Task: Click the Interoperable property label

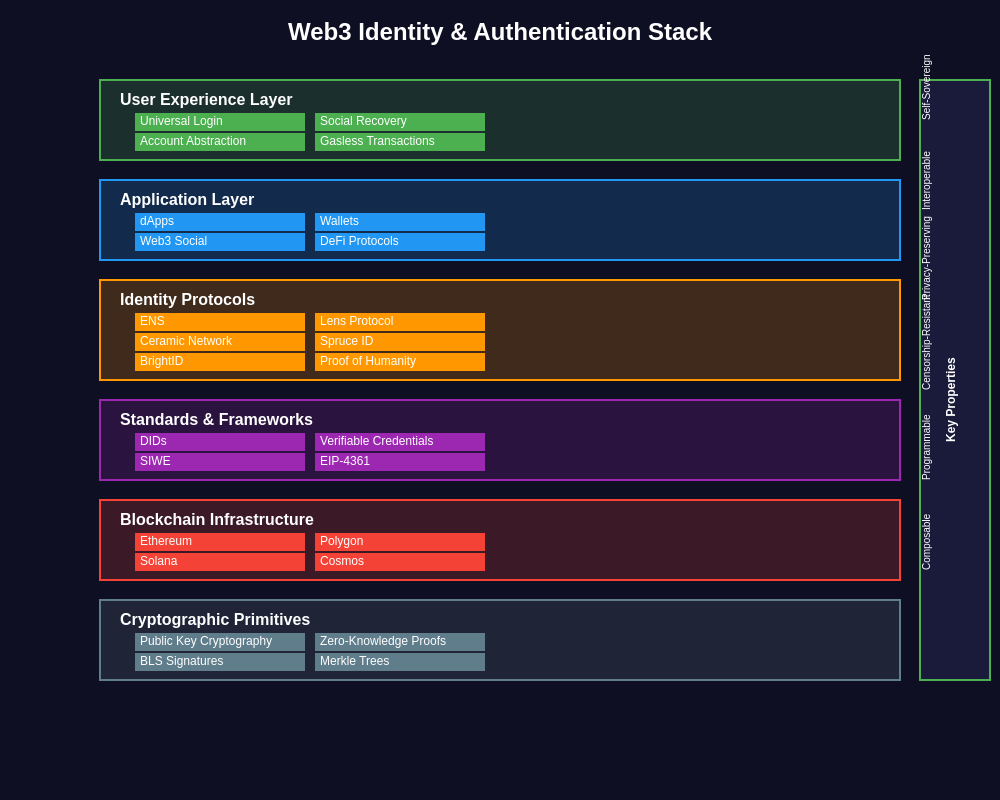Action: [927, 181]
